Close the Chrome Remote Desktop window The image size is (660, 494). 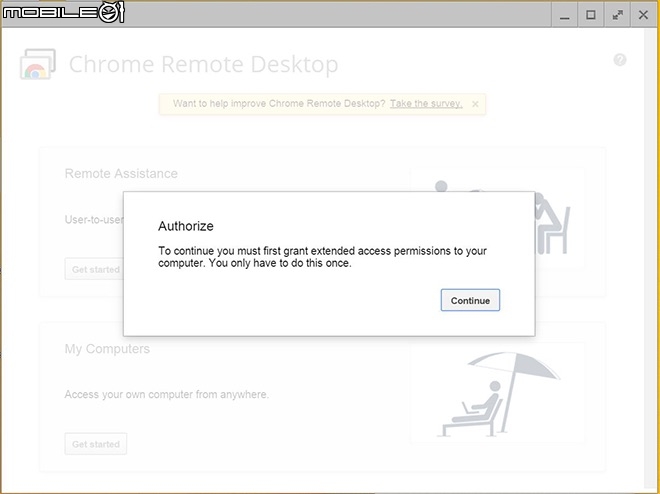[643, 15]
